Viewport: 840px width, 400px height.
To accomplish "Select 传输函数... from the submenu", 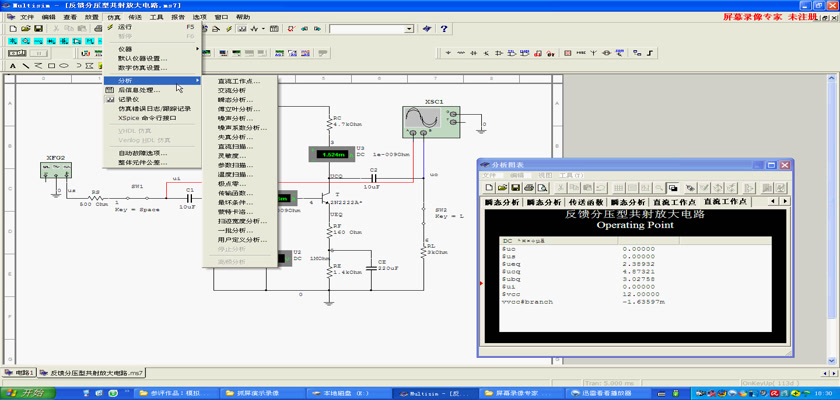I will 239,193.
